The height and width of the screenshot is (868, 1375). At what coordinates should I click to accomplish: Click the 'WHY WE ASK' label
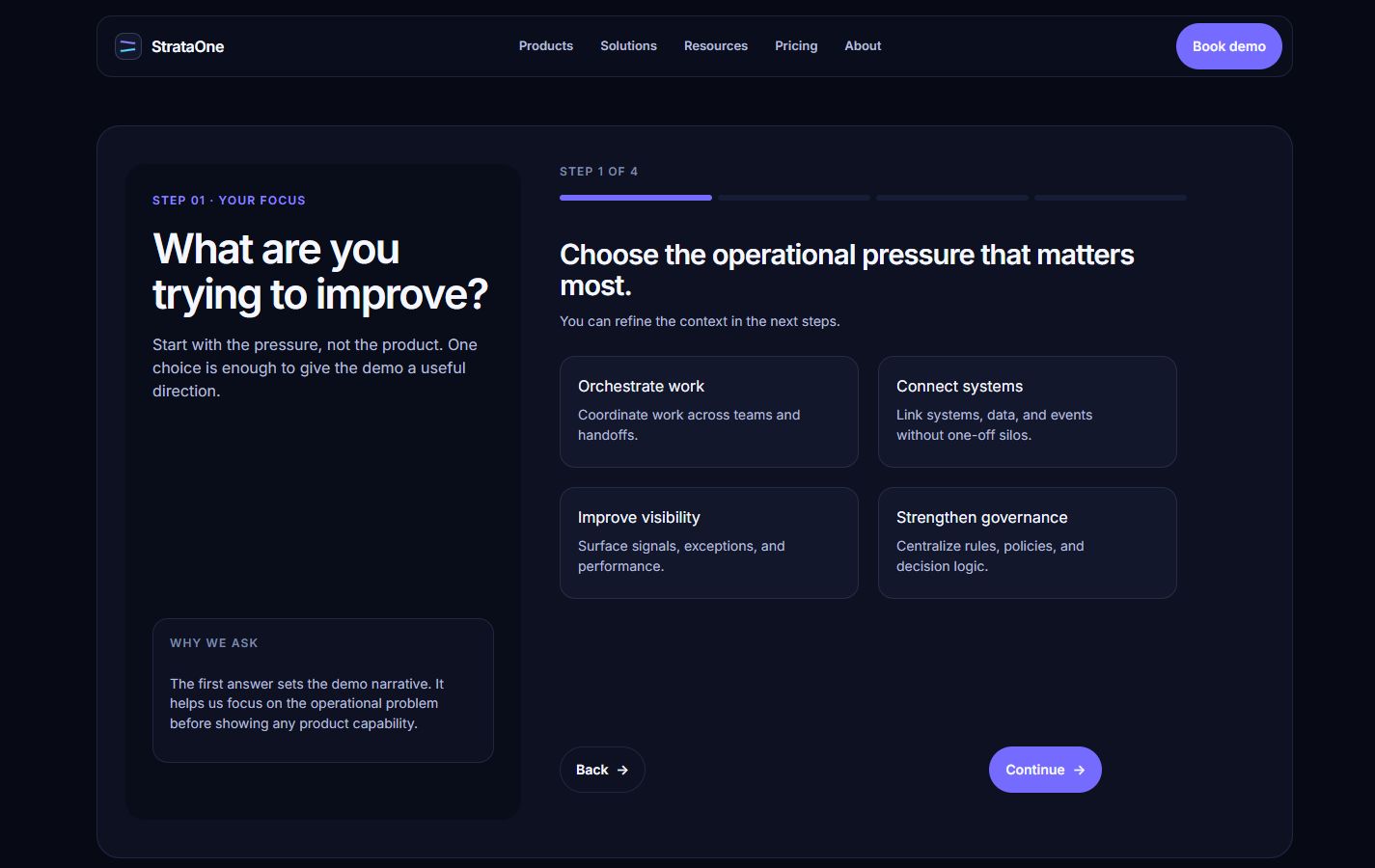214,643
